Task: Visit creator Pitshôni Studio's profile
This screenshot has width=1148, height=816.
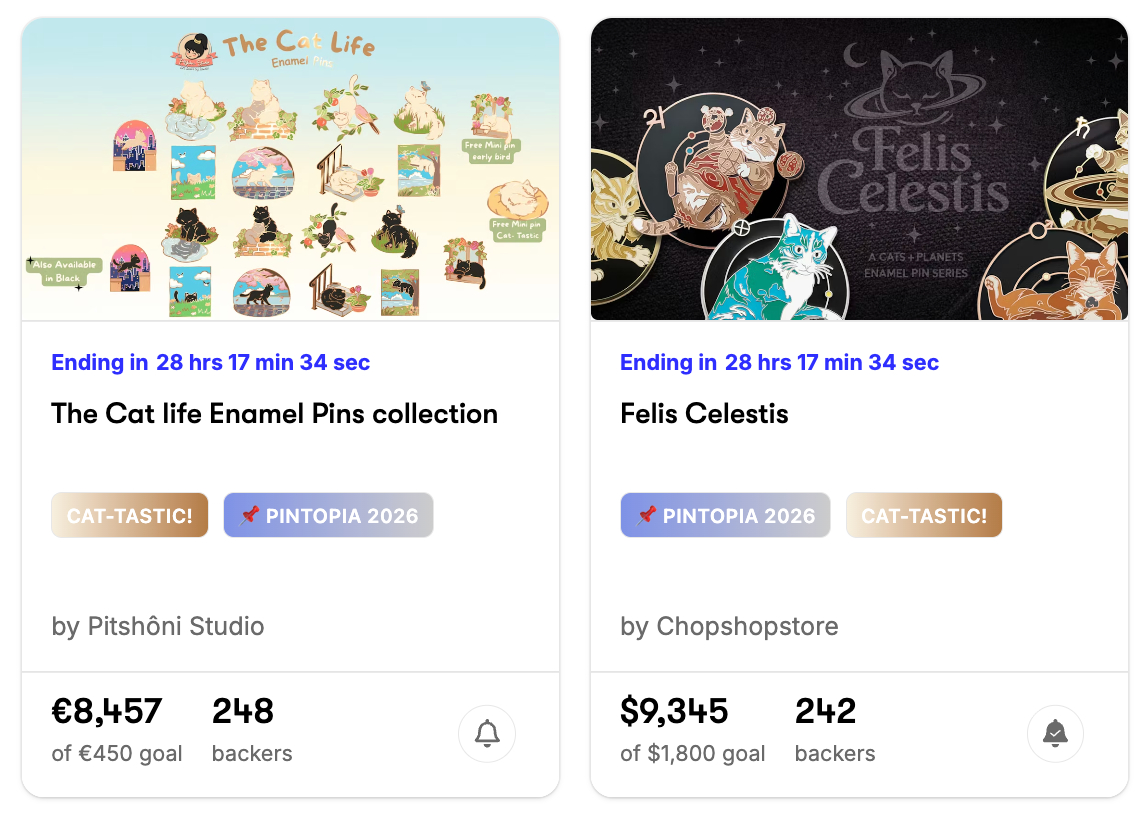Action: [158, 627]
